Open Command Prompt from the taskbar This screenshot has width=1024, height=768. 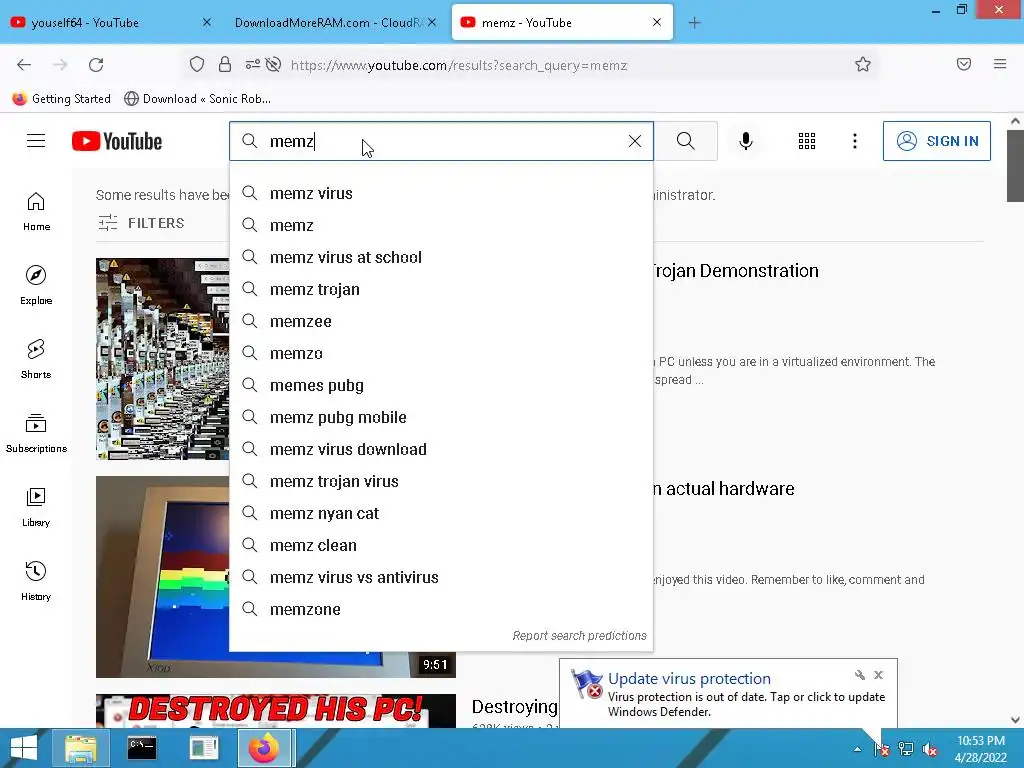(x=142, y=748)
